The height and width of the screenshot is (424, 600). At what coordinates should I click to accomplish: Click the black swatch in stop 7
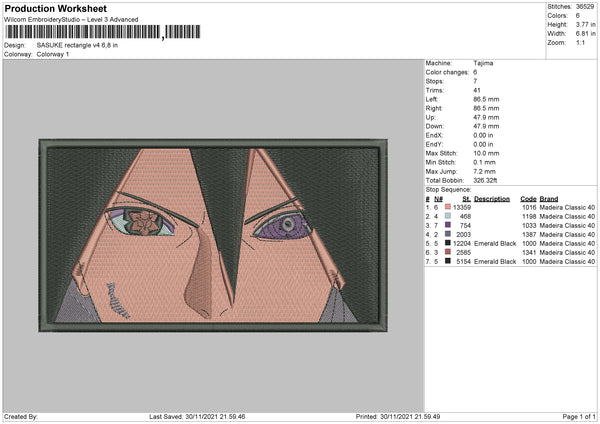448,261
